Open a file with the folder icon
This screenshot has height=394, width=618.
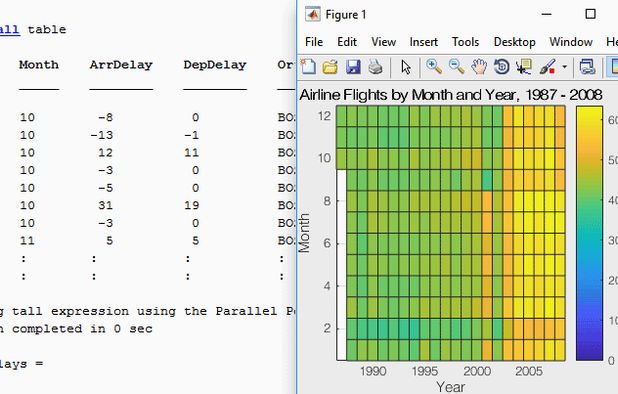(330, 67)
